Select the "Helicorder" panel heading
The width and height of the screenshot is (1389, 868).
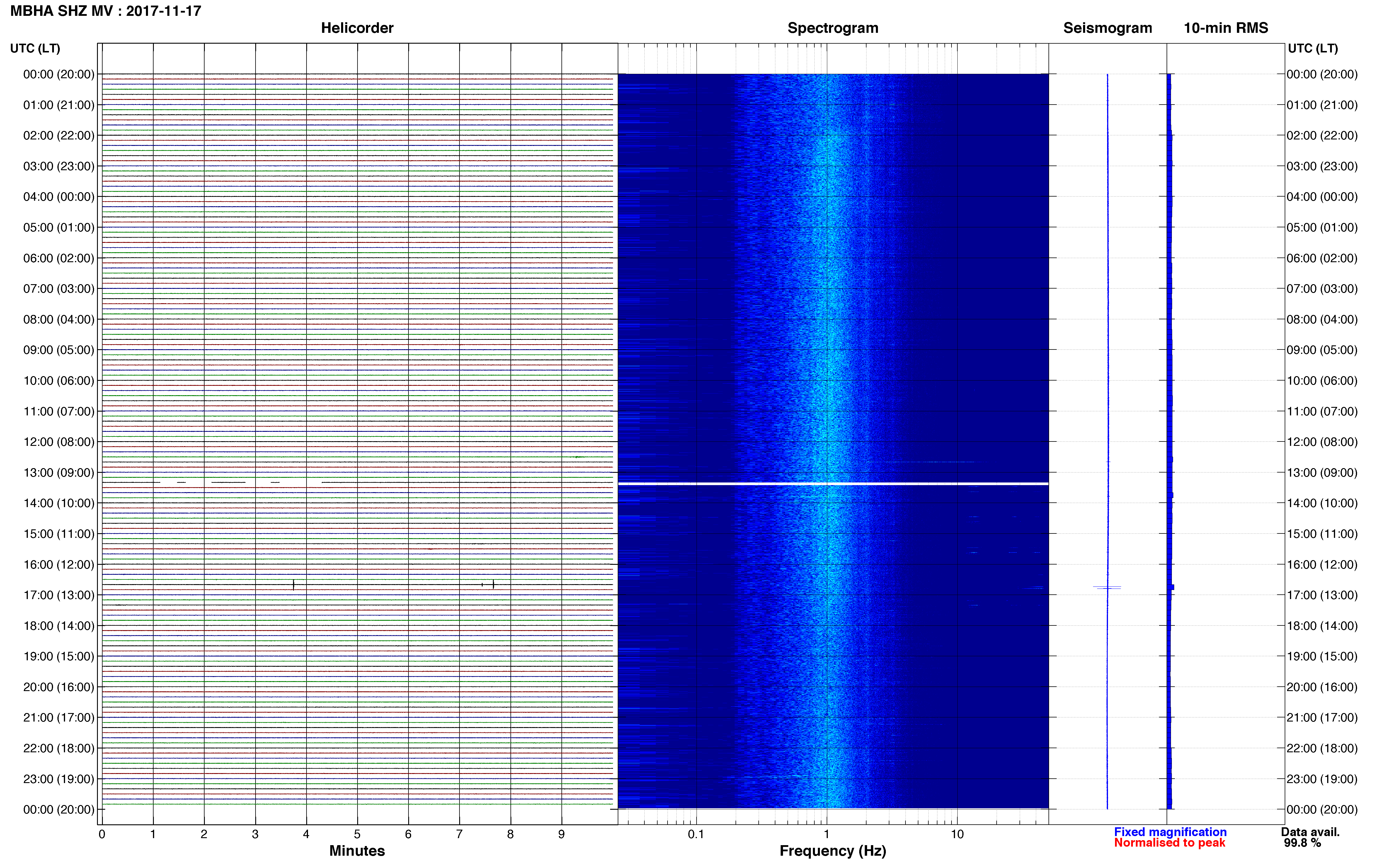pos(357,28)
